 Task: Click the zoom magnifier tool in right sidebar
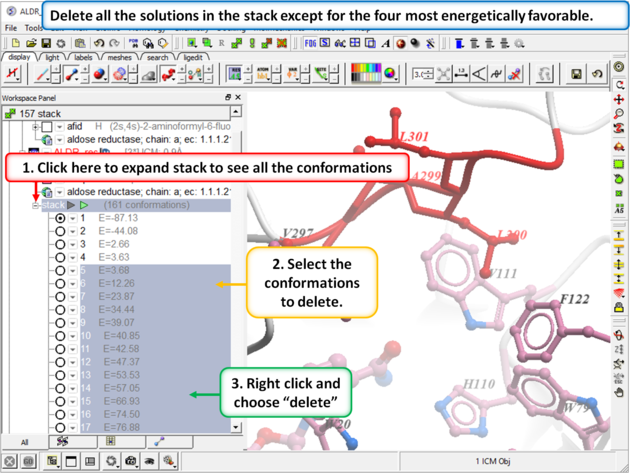point(619,114)
